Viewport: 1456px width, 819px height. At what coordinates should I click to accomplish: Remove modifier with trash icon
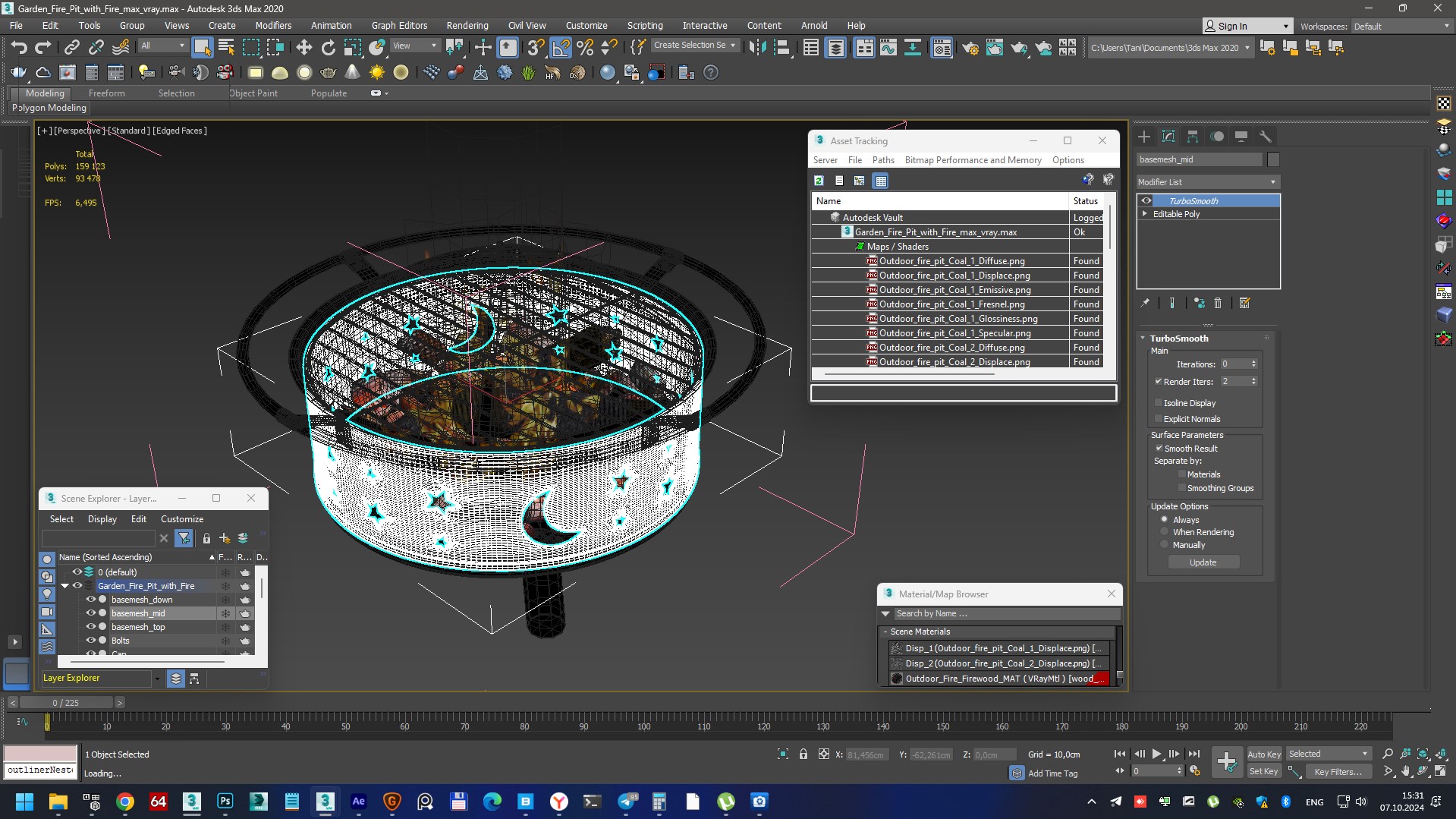[1218, 303]
